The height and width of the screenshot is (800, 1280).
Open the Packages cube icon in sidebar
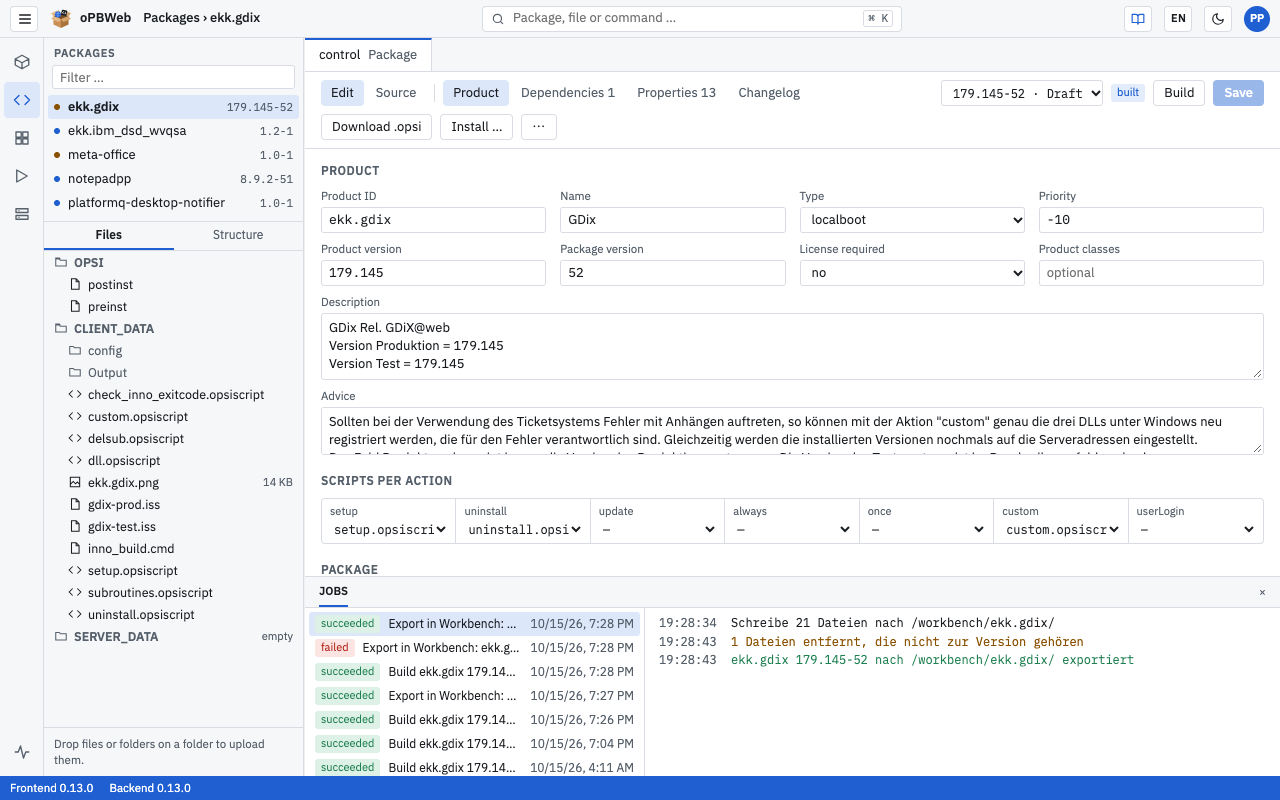pyautogui.click(x=22, y=62)
